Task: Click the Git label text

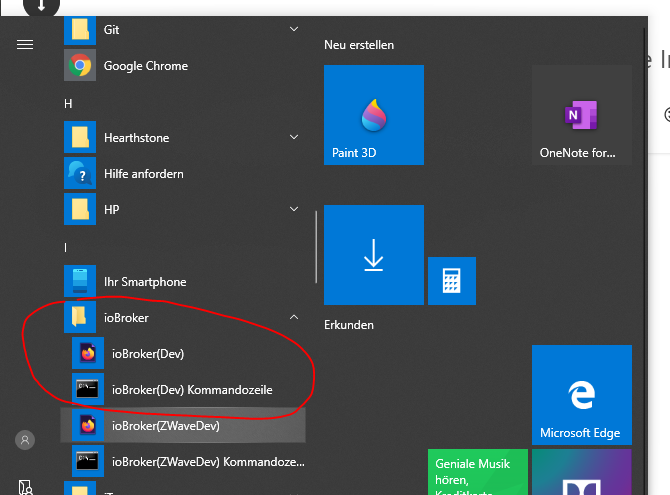Action: click(111, 30)
